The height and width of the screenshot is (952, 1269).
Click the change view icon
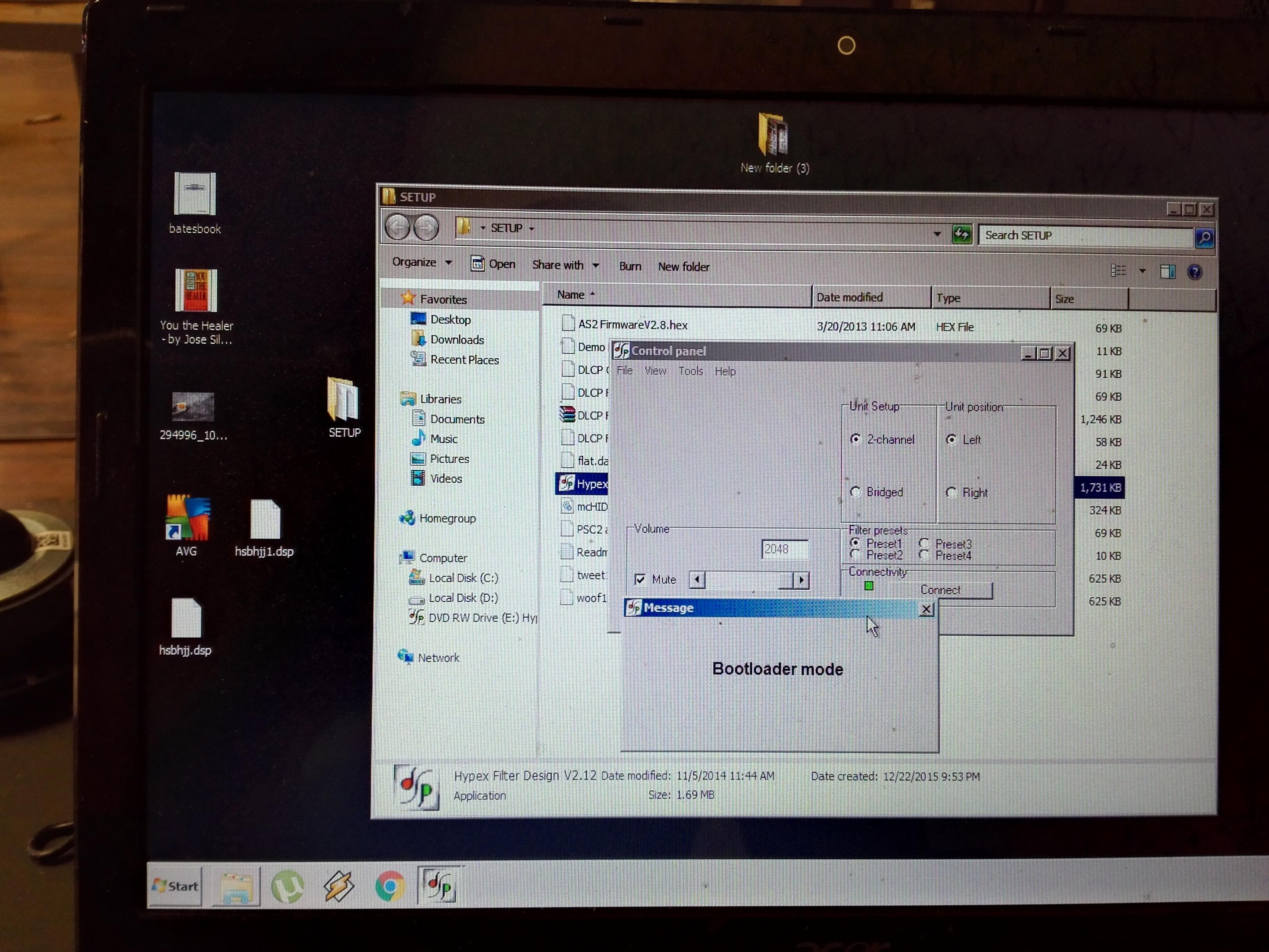pyautogui.click(x=1118, y=270)
